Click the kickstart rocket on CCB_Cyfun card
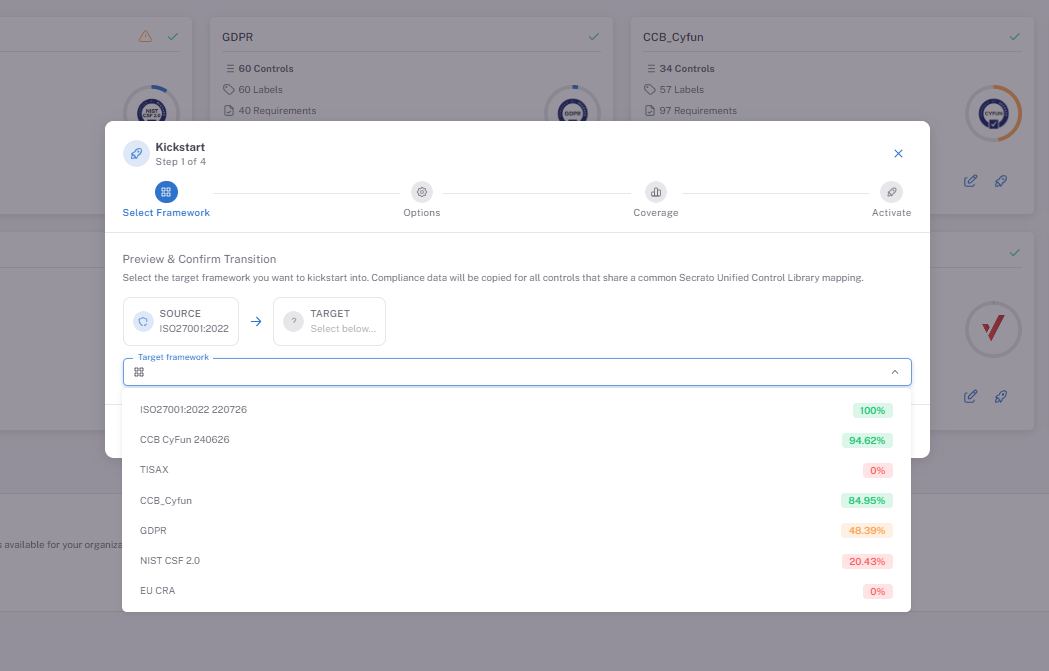 click(x=1001, y=181)
